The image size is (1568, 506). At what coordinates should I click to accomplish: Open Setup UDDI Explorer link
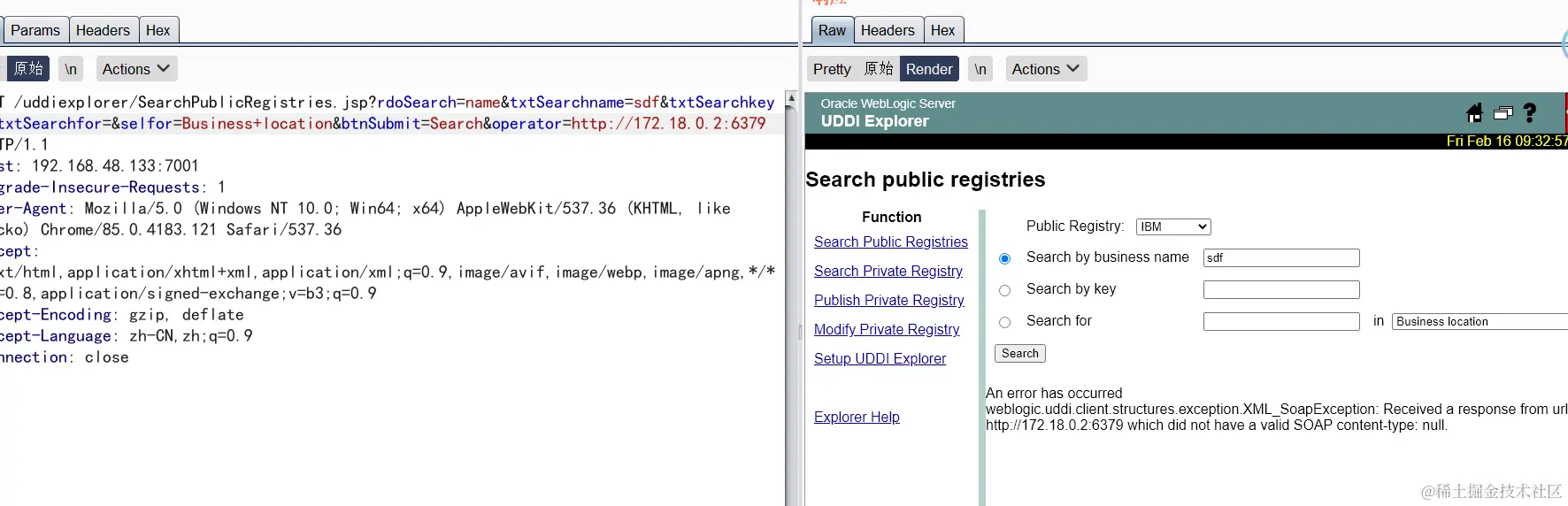880,358
